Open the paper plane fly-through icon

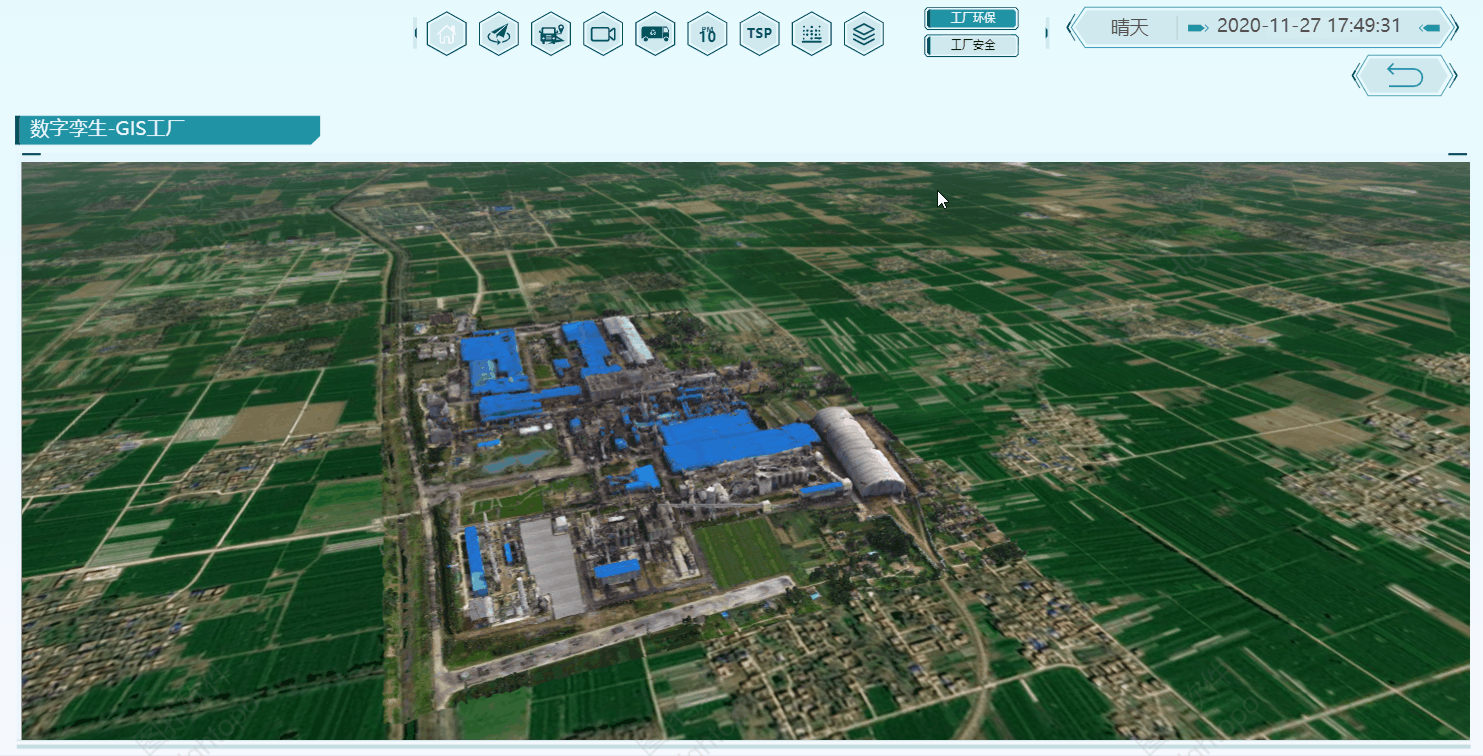click(499, 34)
